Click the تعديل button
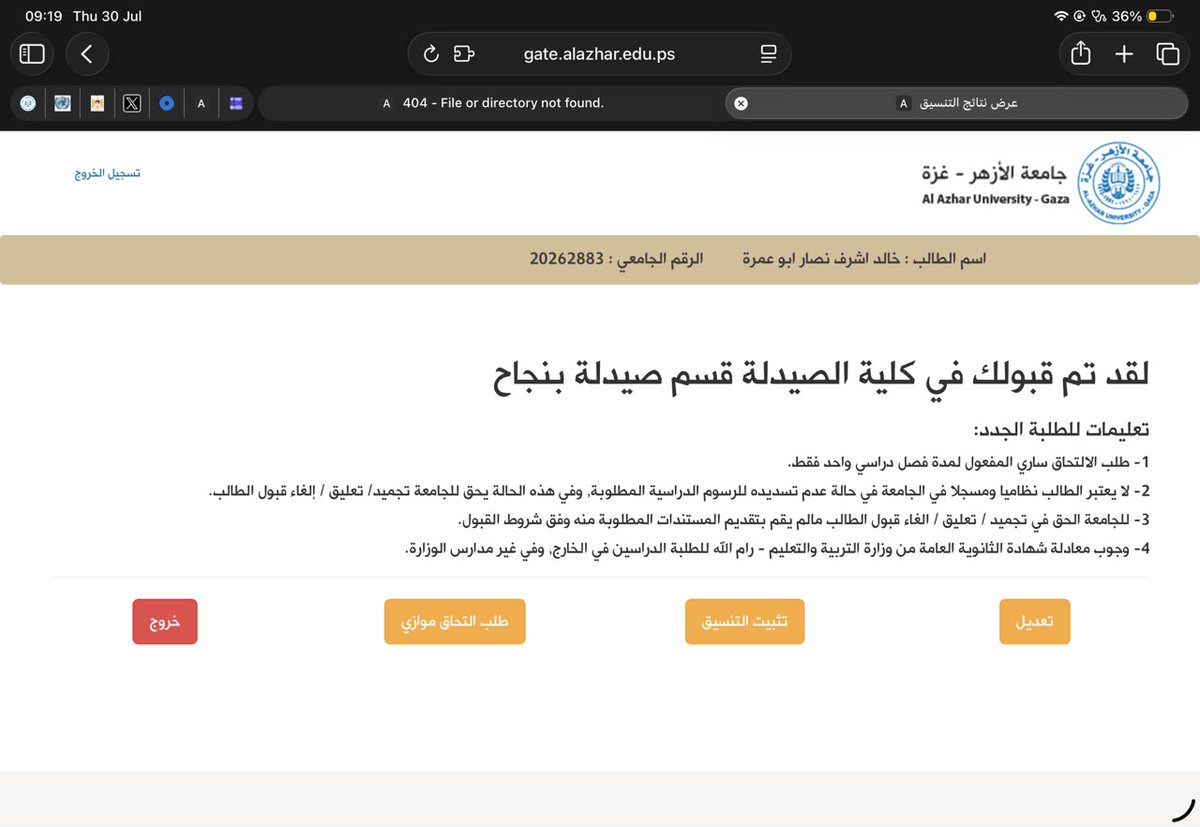This screenshot has width=1200, height=827. pyautogui.click(x=1035, y=621)
